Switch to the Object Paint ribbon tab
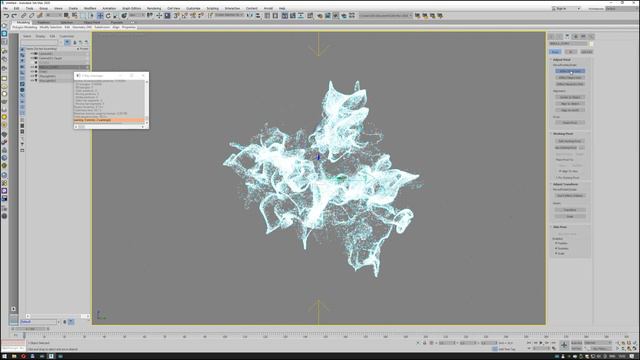The width and height of the screenshot is (640, 360). coord(92,22)
